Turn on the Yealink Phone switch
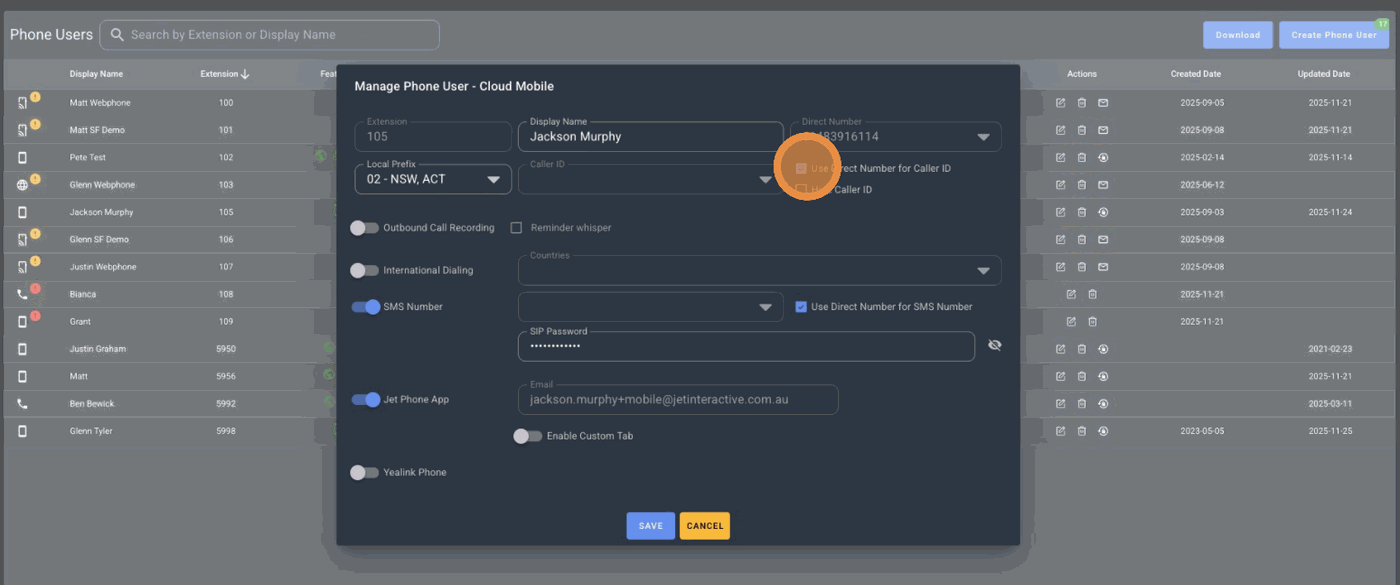The image size is (1400, 585). click(x=365, y=472)
